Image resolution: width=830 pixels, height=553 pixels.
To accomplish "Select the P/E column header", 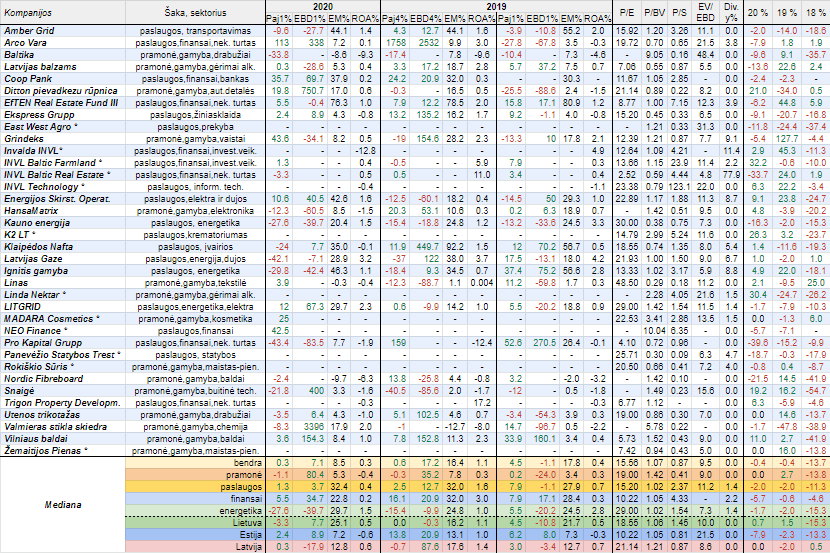I will tap(626, 13).
